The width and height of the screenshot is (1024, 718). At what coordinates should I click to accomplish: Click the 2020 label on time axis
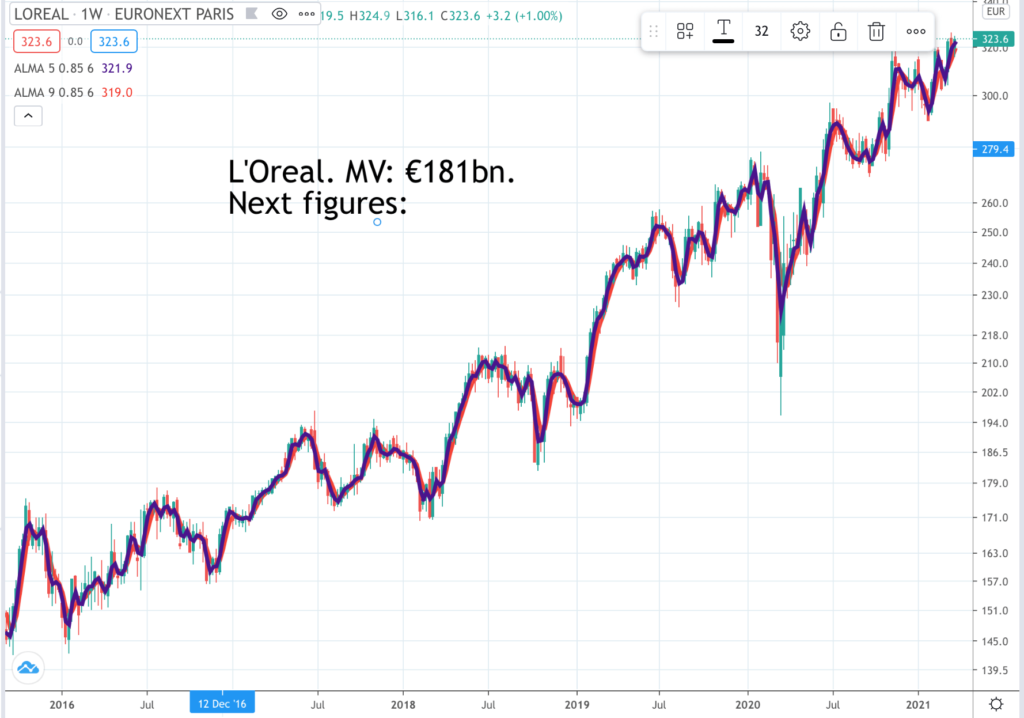[748, 704]
